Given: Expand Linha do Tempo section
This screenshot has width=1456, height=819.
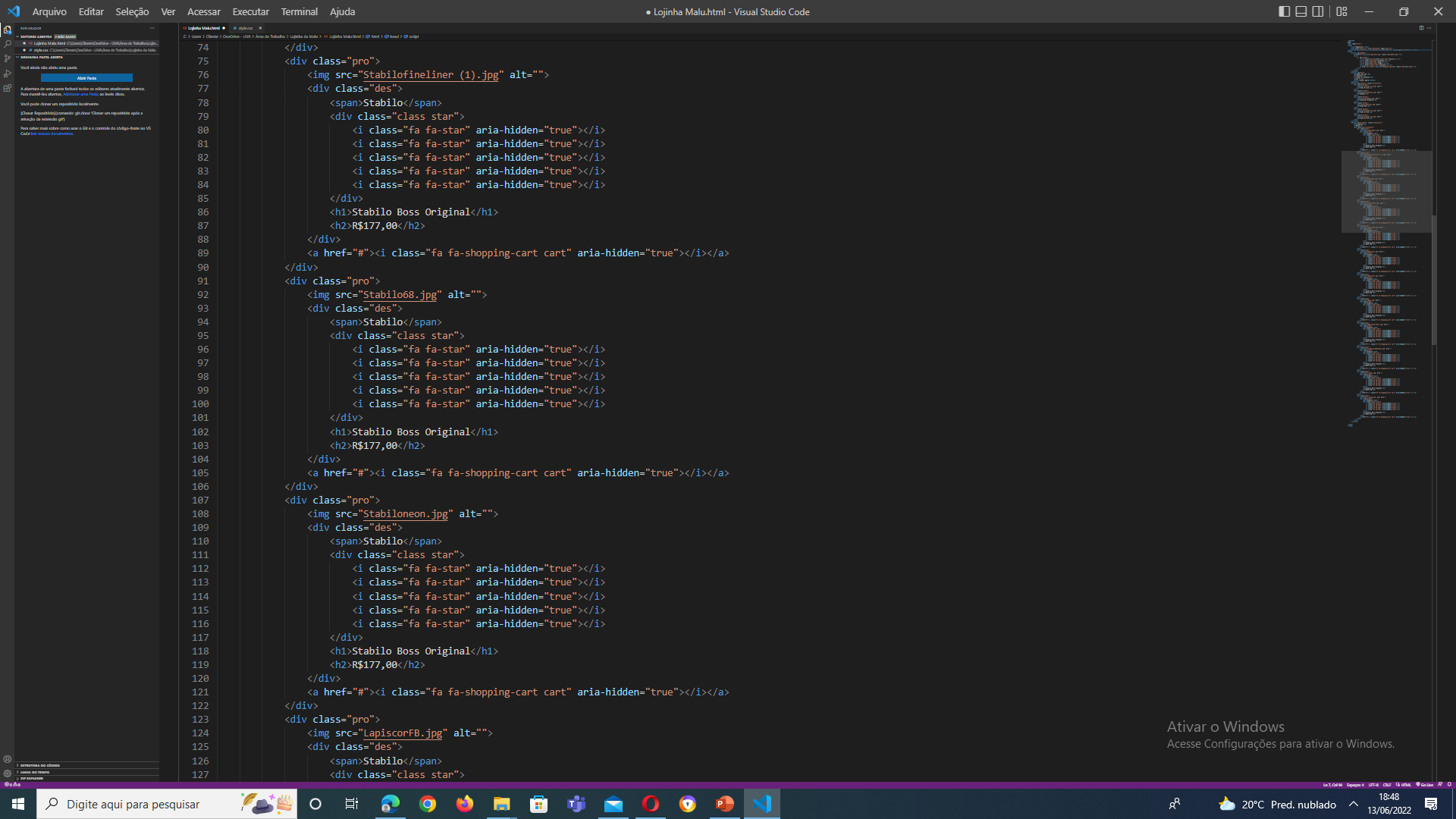Looking at the screenshot, I should (86, 772).
